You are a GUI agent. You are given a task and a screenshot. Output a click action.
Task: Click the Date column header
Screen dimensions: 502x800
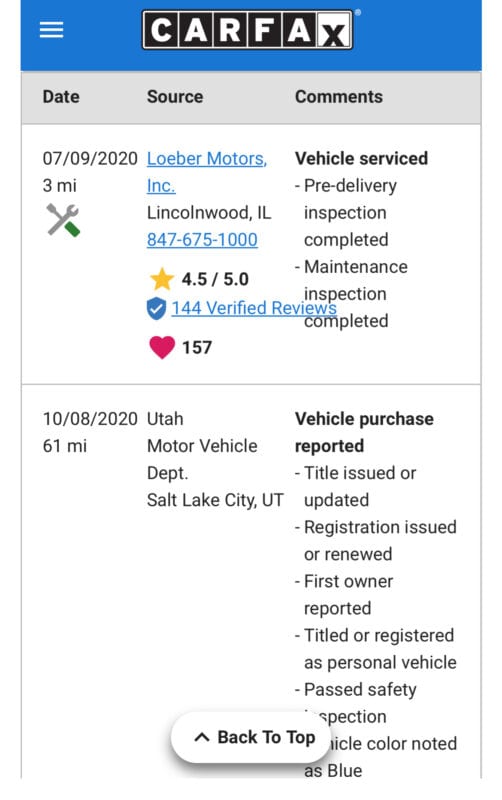61,97
